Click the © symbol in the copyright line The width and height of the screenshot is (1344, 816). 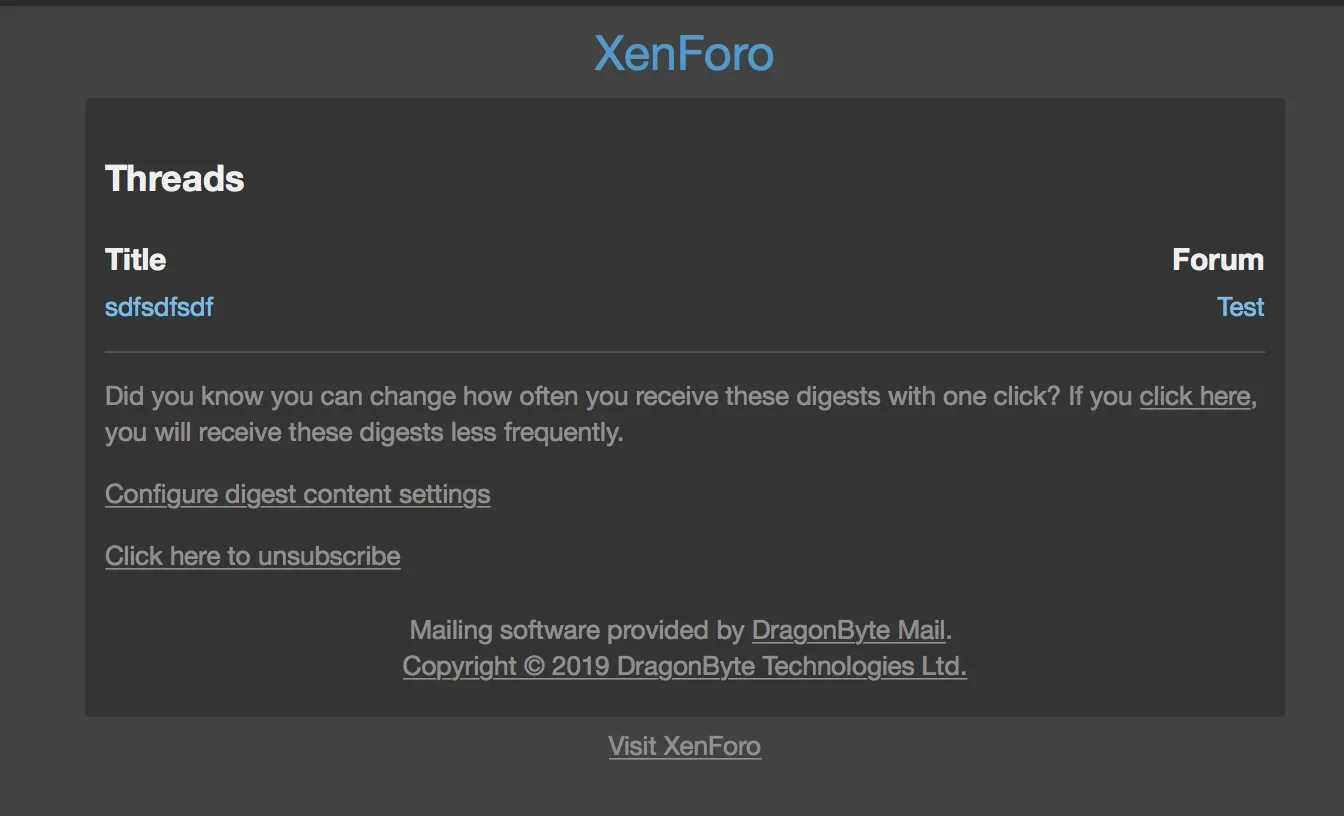534,667
